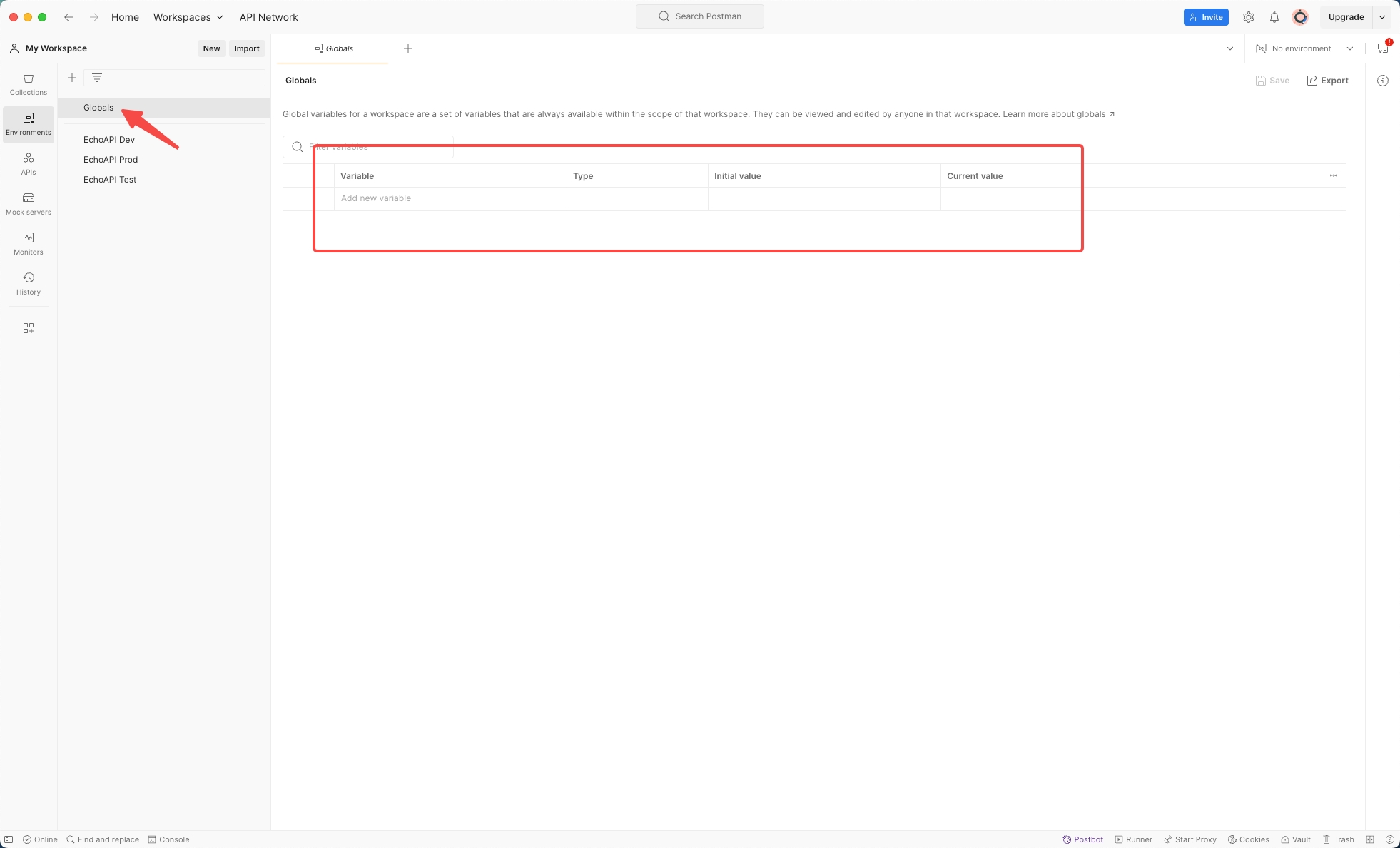
Task: Show request History panel
Action: click(29, 283)
